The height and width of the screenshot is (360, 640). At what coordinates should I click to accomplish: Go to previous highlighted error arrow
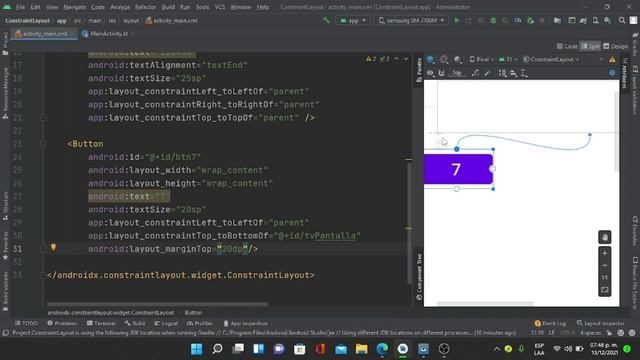396,59
